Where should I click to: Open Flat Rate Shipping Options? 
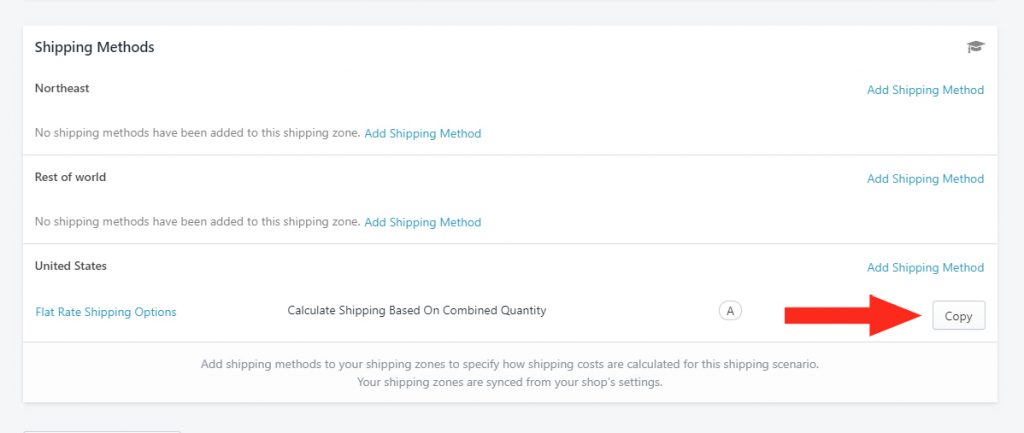pos(106,312)
